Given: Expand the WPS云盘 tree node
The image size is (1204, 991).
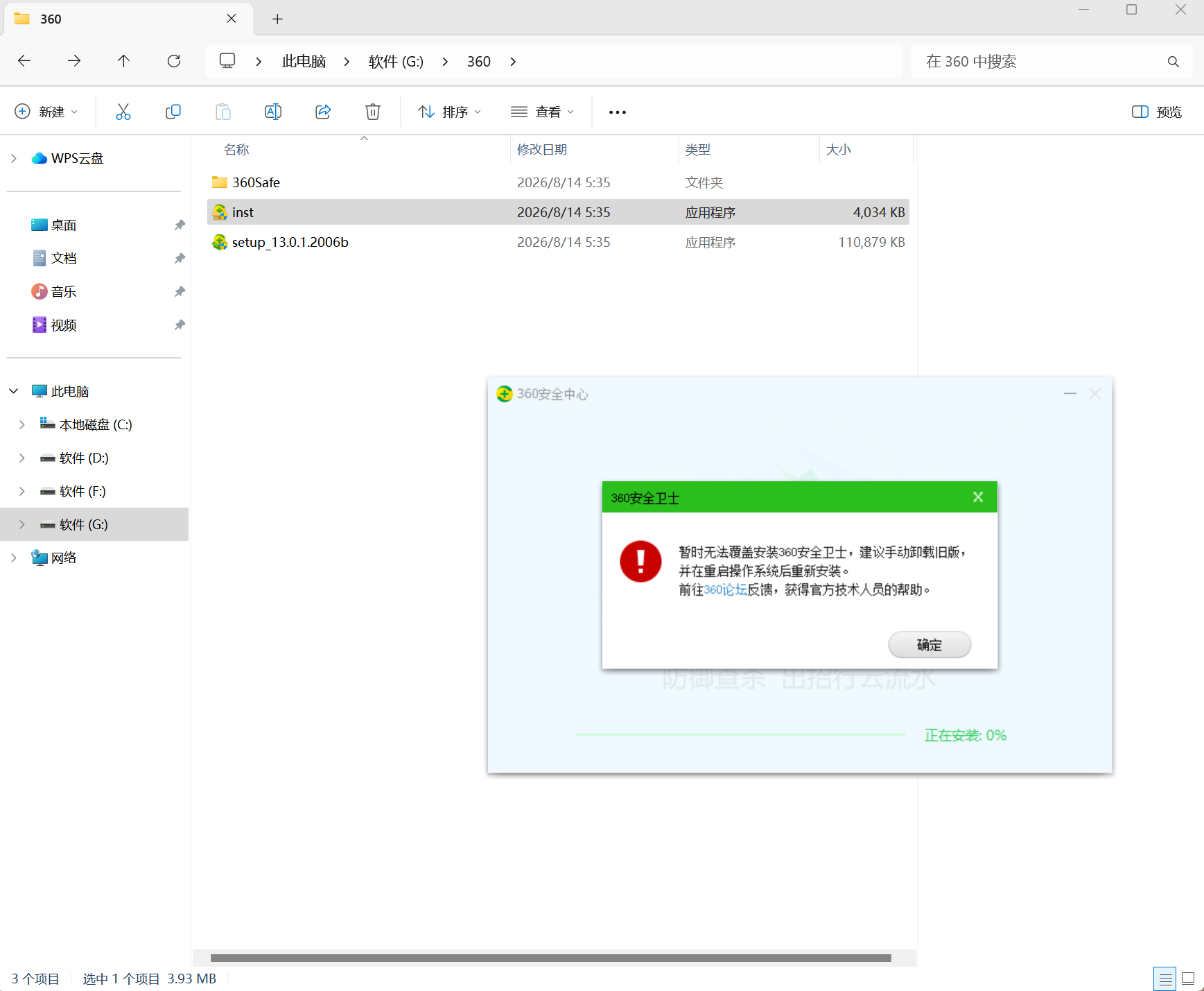Looking at the screenshot, I should pyautogui.click(x=14, y=159).
